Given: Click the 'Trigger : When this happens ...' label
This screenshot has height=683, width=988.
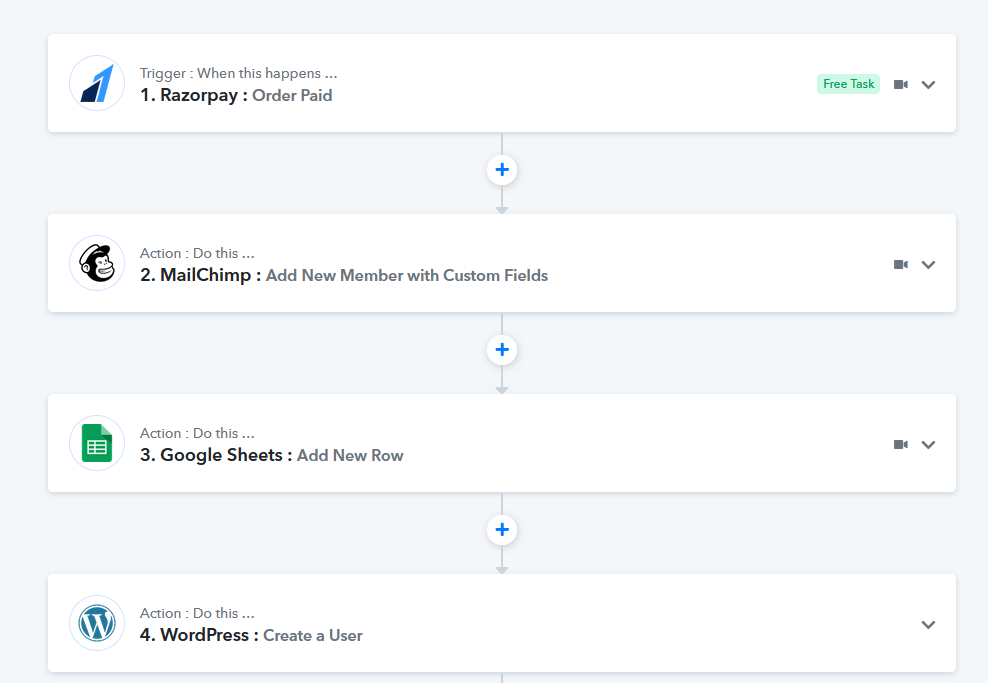Looking at the screenshot, I should [x=239, y=73].
